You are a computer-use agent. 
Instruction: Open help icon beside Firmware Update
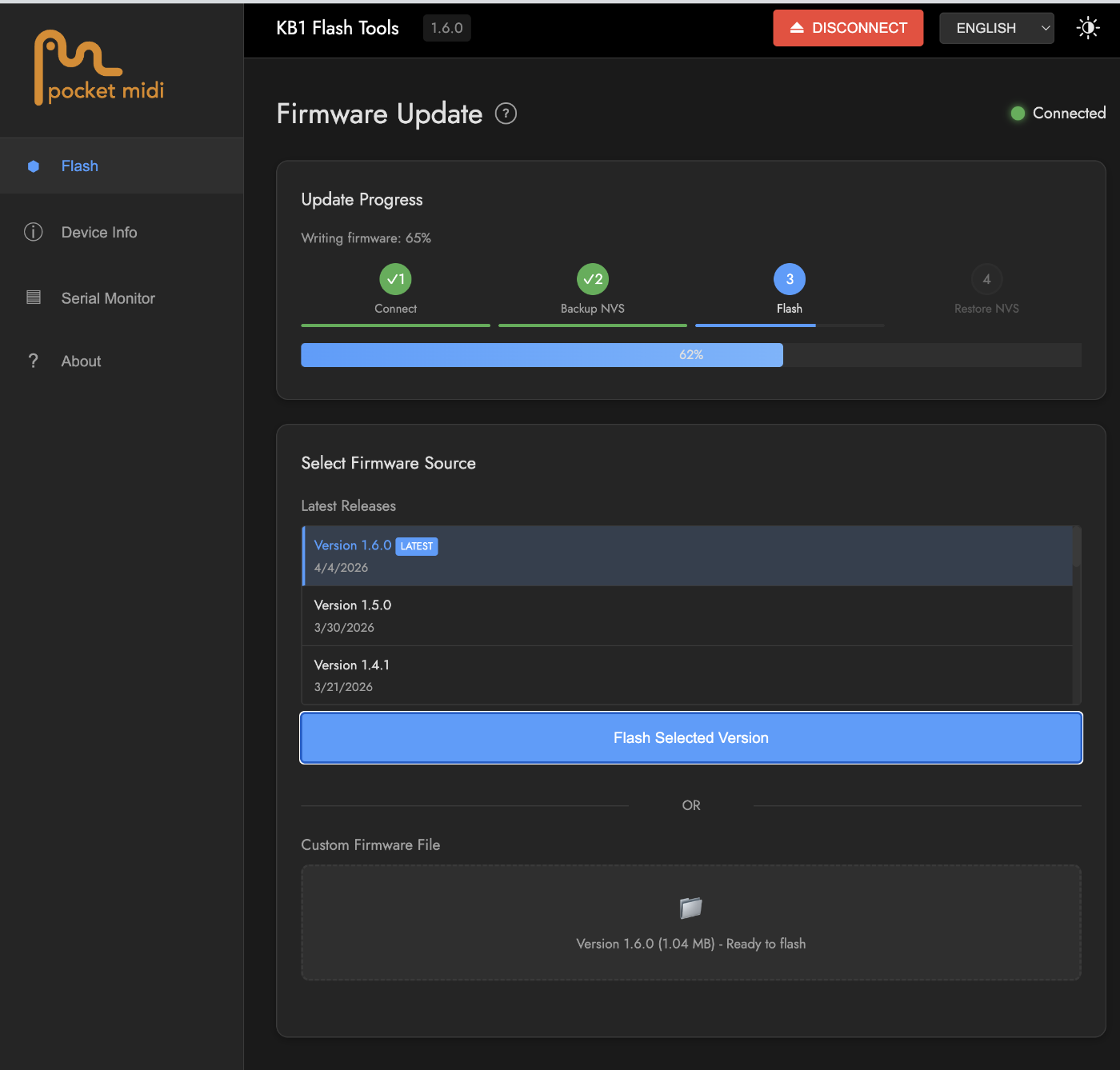click(506, 114)
